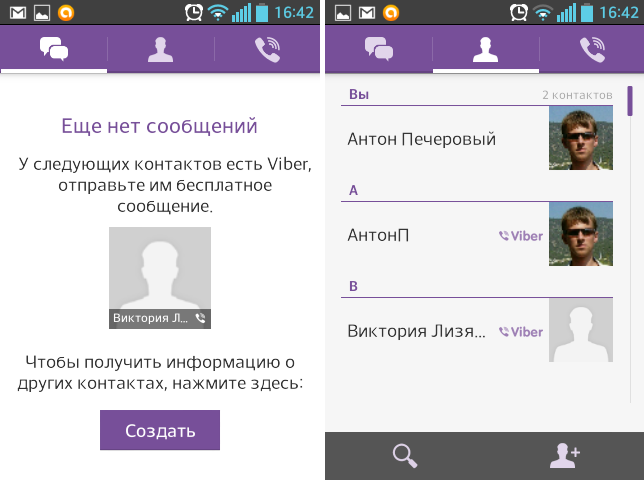Select the Contacts tab in right screen
Screen dimensions: 644x480
tap(485, 49)
